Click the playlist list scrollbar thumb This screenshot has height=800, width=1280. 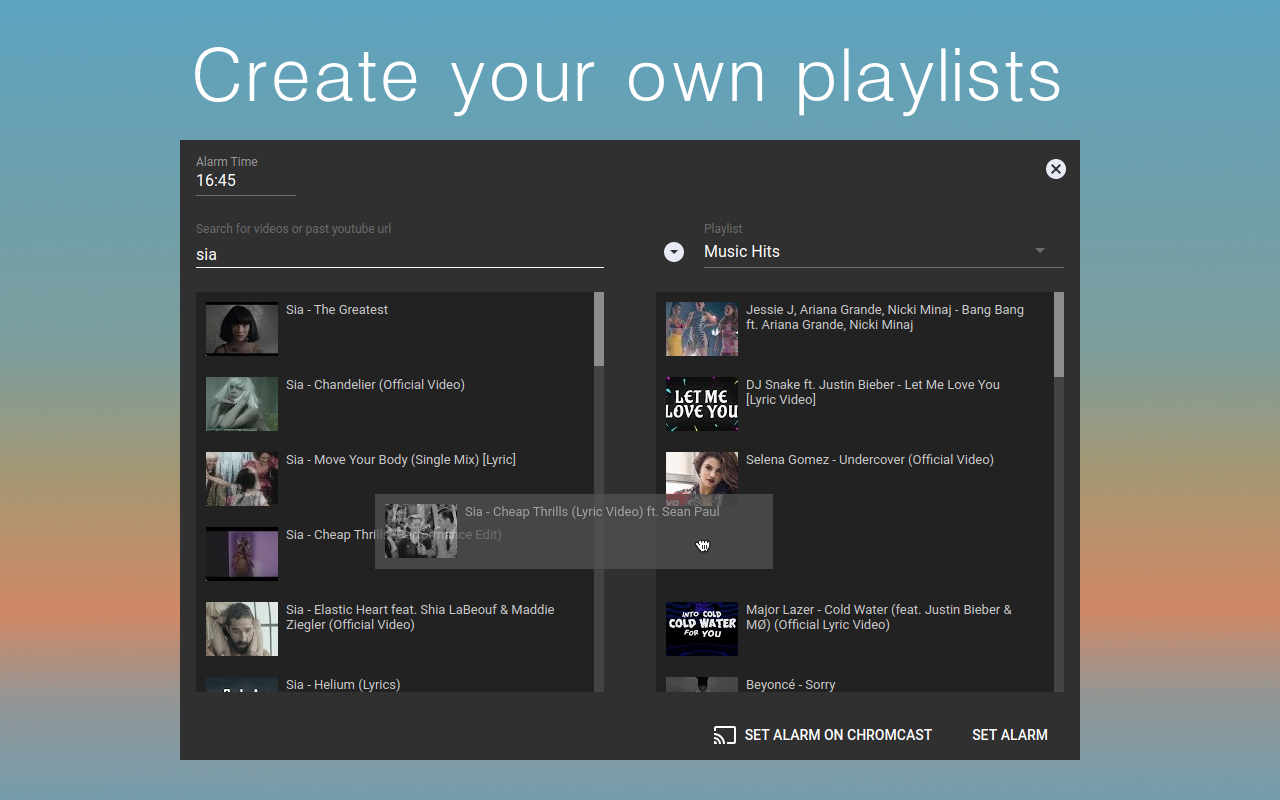[x=1059, y=334]
